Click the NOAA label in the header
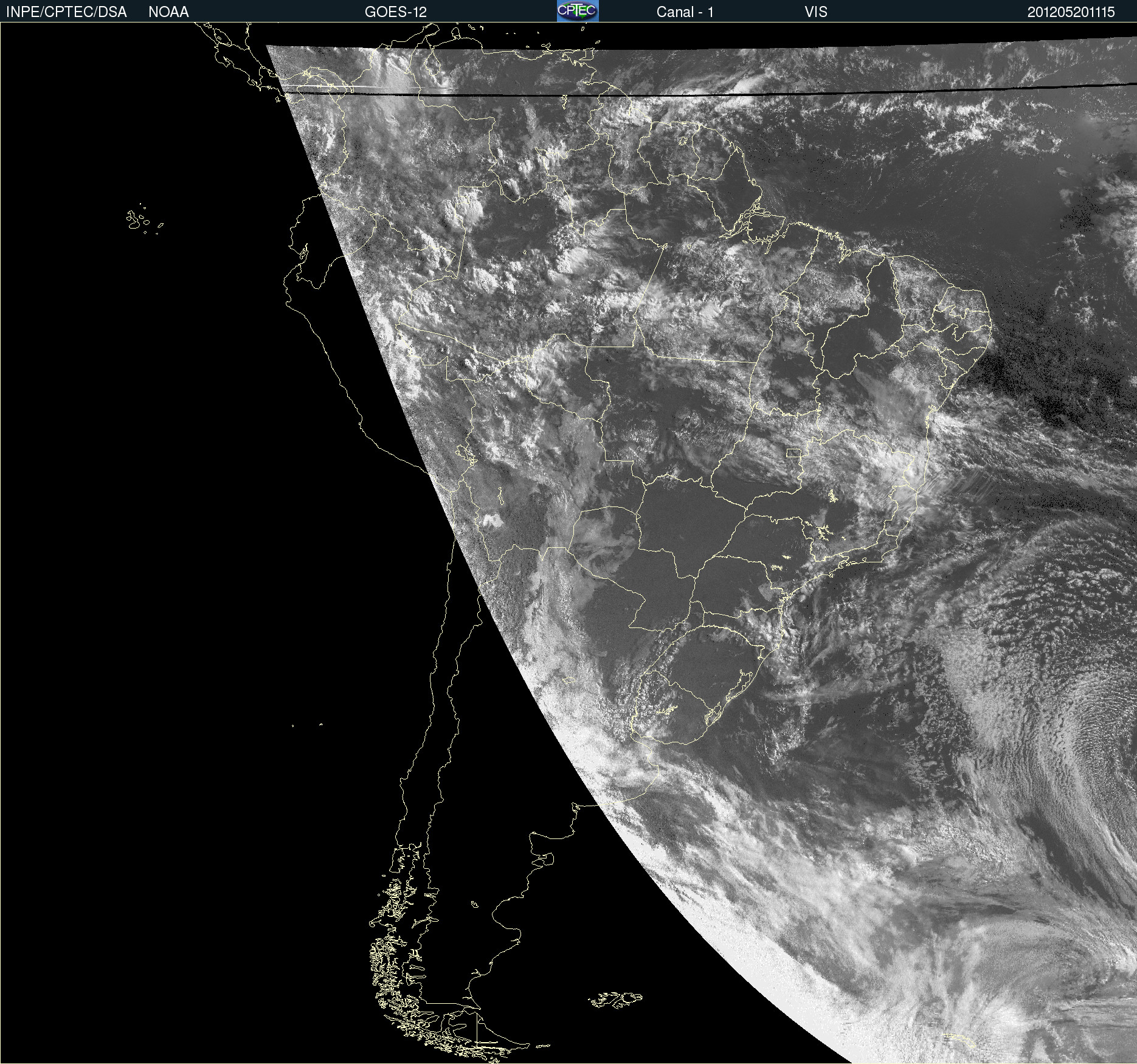Screen dimensions: 1137x1064 click(x=168, y=12)
